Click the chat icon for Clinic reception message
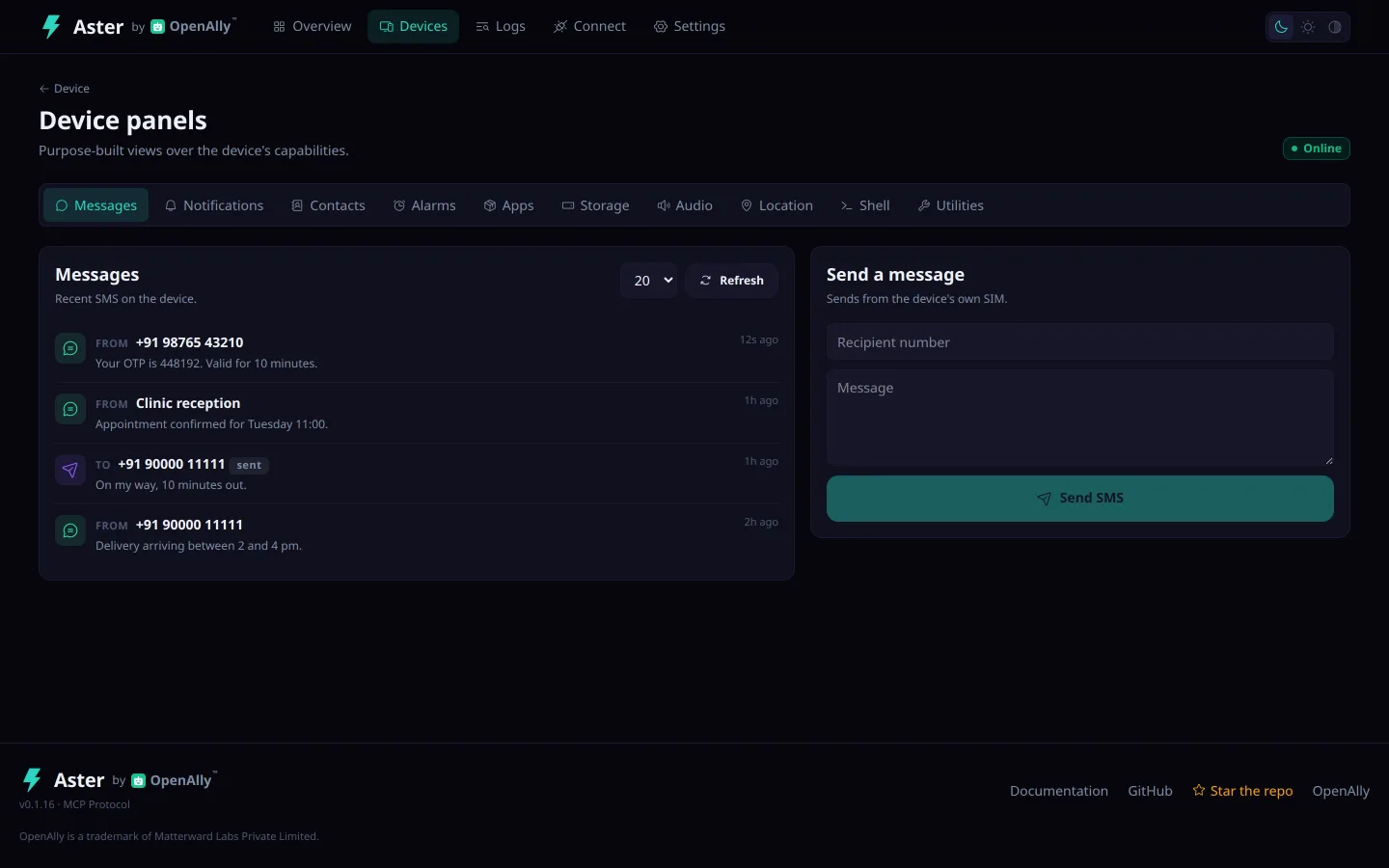 pyautogui.click(x=70, y=409)
